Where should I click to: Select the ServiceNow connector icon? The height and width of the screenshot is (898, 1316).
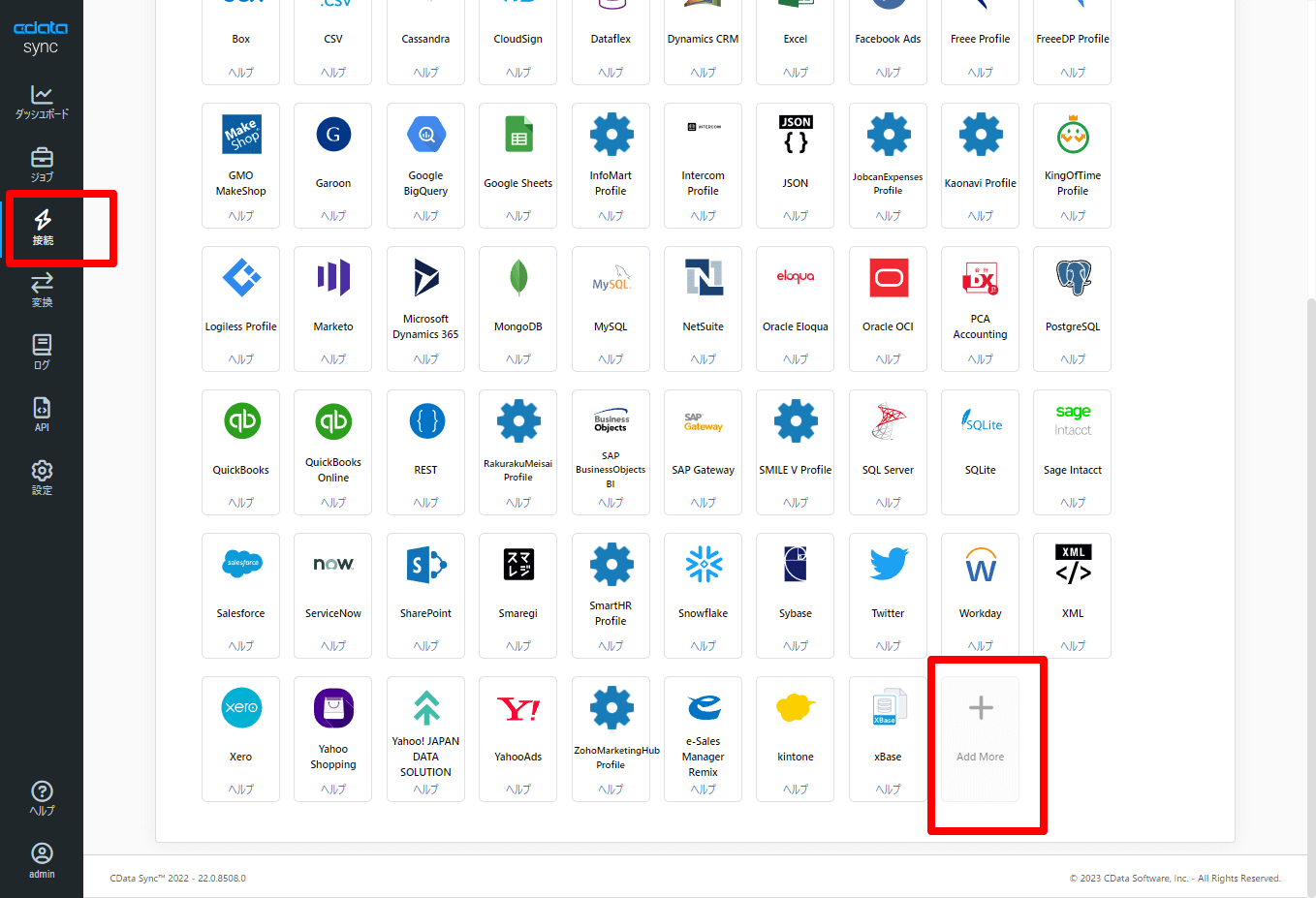point(333,564)
